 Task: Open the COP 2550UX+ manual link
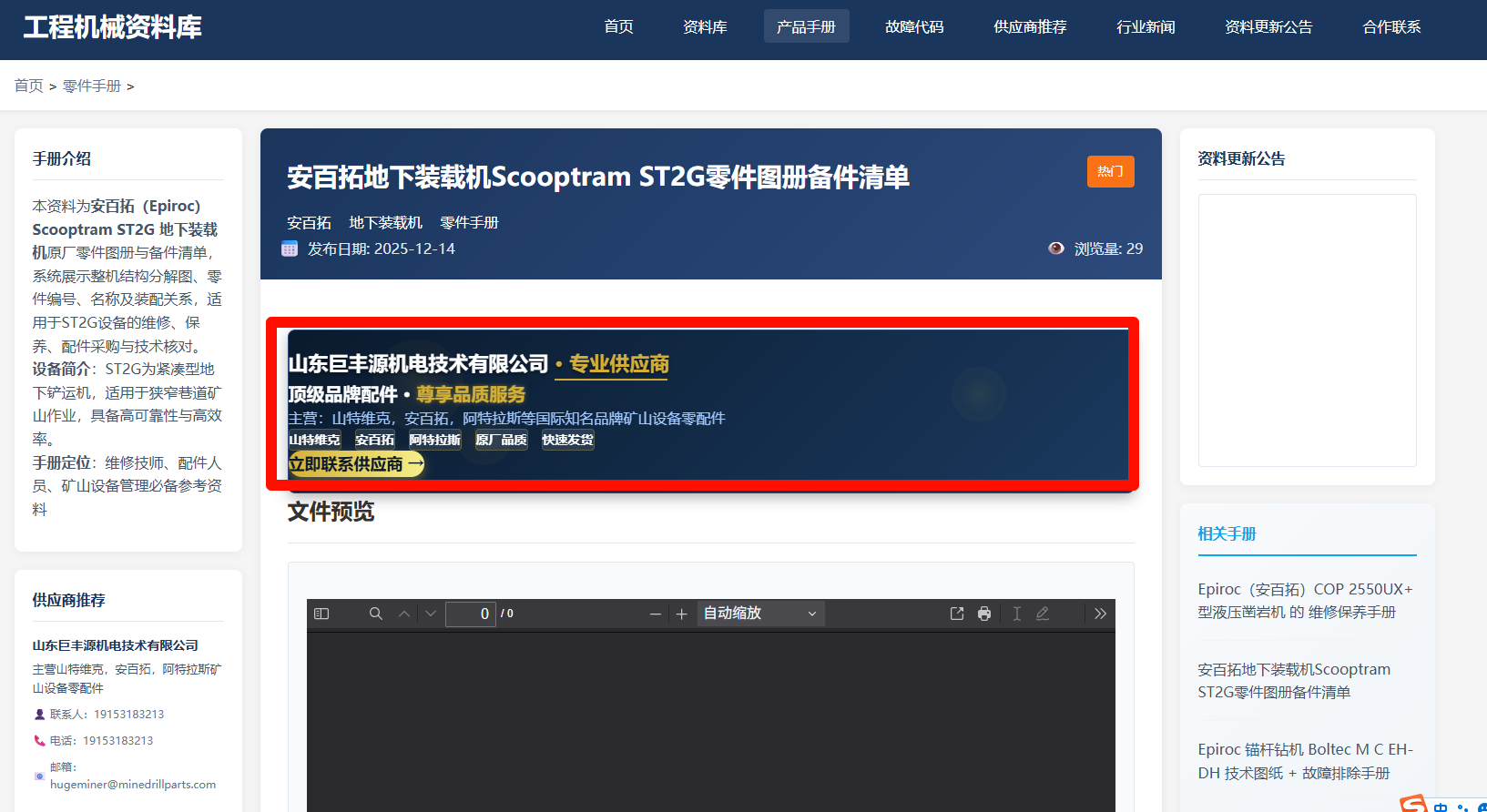1305,601
